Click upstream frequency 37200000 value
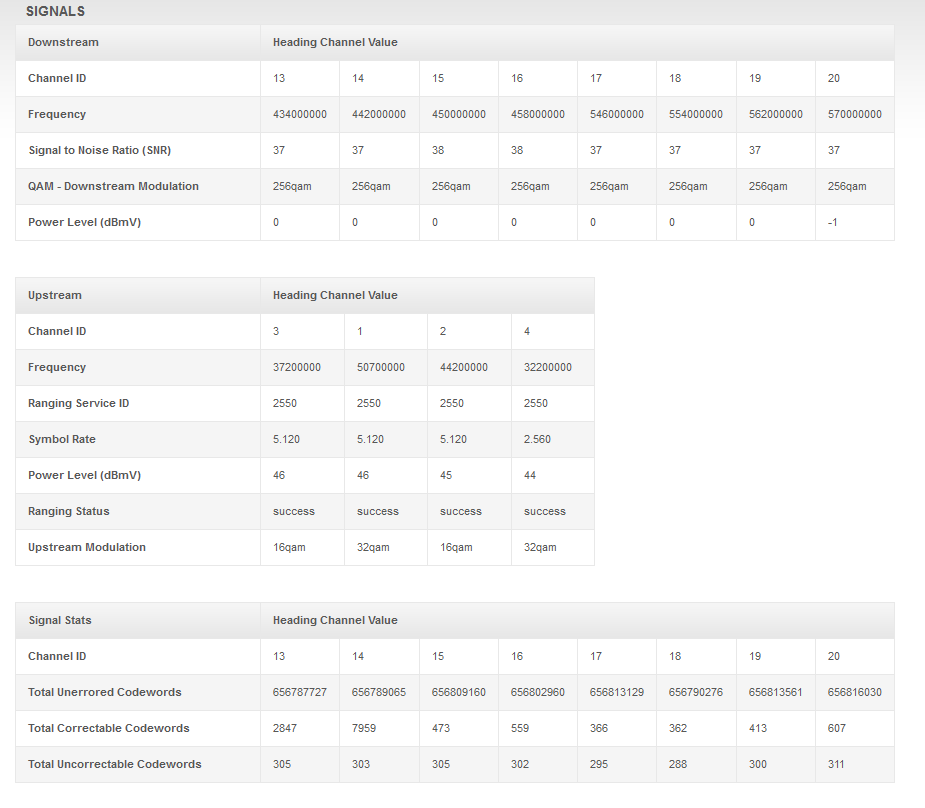925x808 pixels. tap(297, 367)
